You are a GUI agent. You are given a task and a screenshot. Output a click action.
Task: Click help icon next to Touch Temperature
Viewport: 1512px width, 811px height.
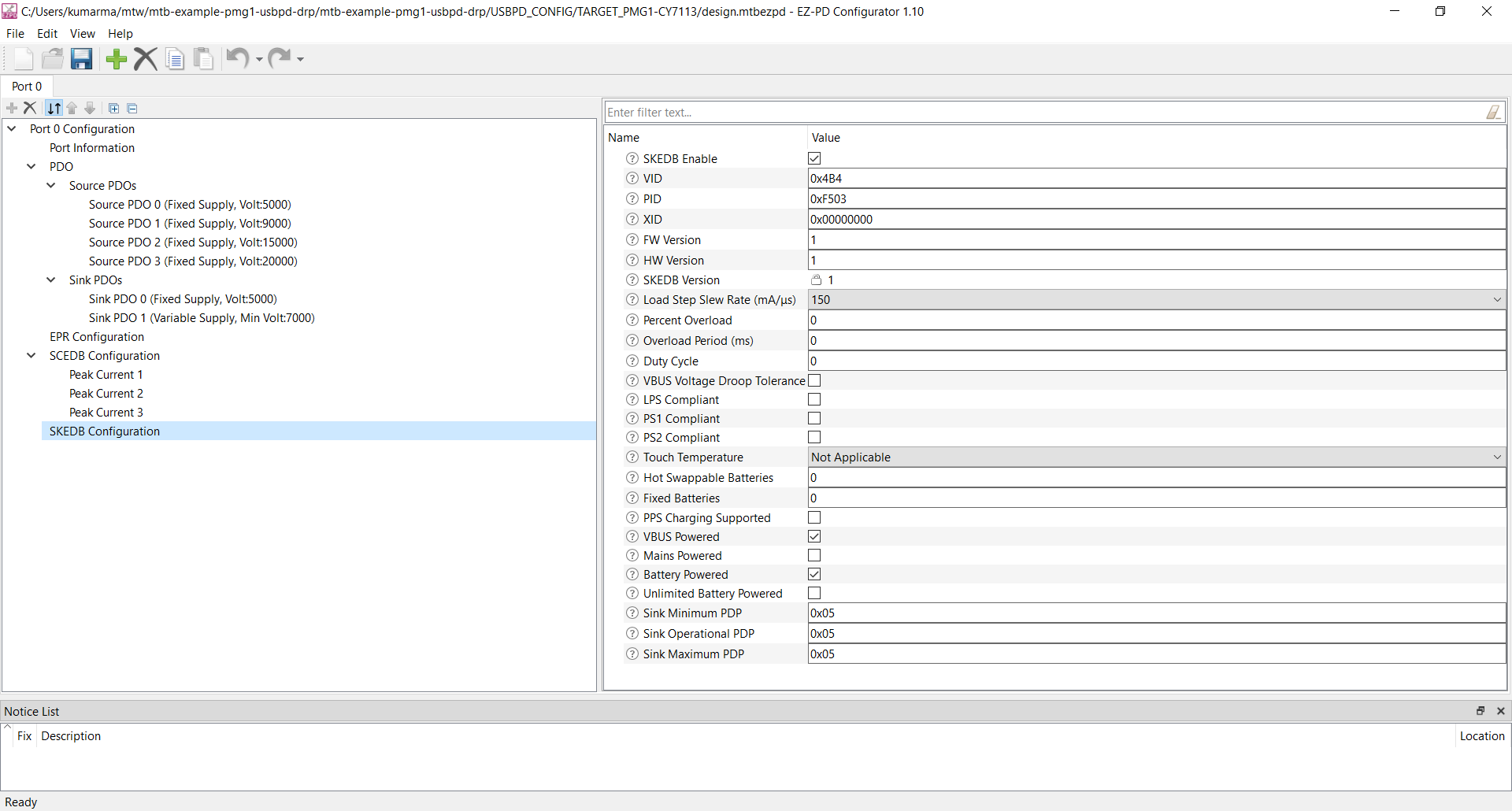pos(632,457)
